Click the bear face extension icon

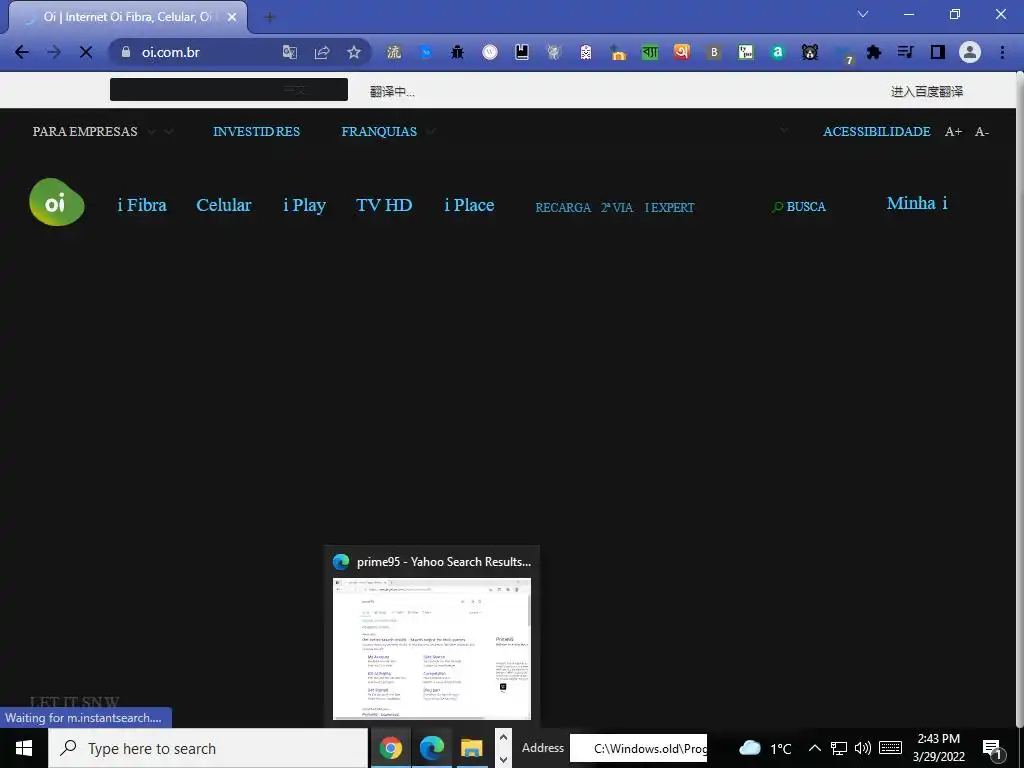click(810, 52)
